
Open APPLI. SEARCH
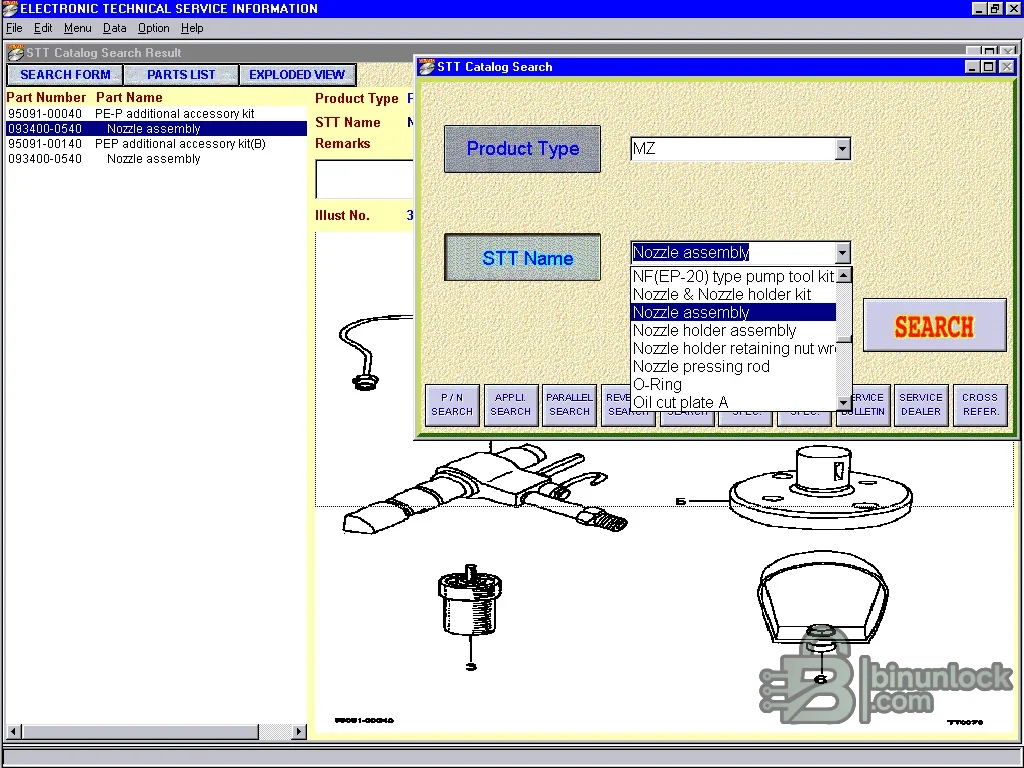click(x=511, y=405)
